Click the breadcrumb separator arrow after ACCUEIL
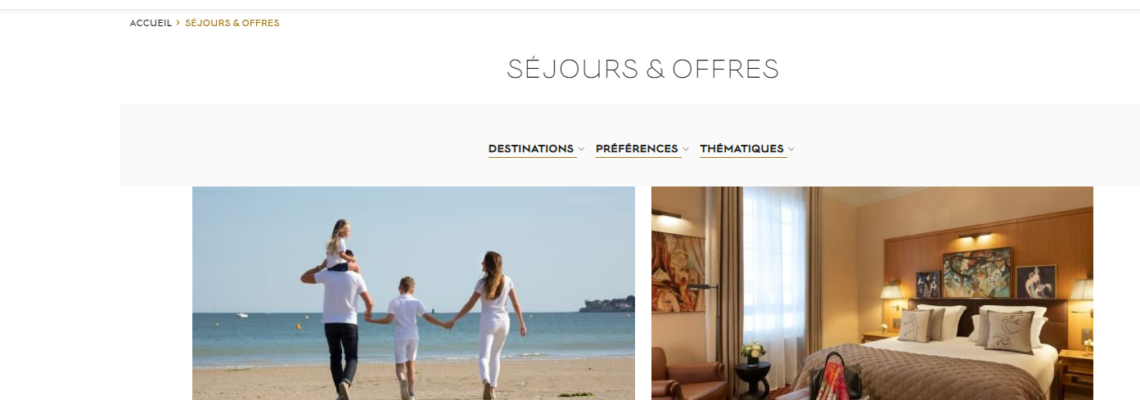The image size is (1140, 400). (x=178, y=23)
